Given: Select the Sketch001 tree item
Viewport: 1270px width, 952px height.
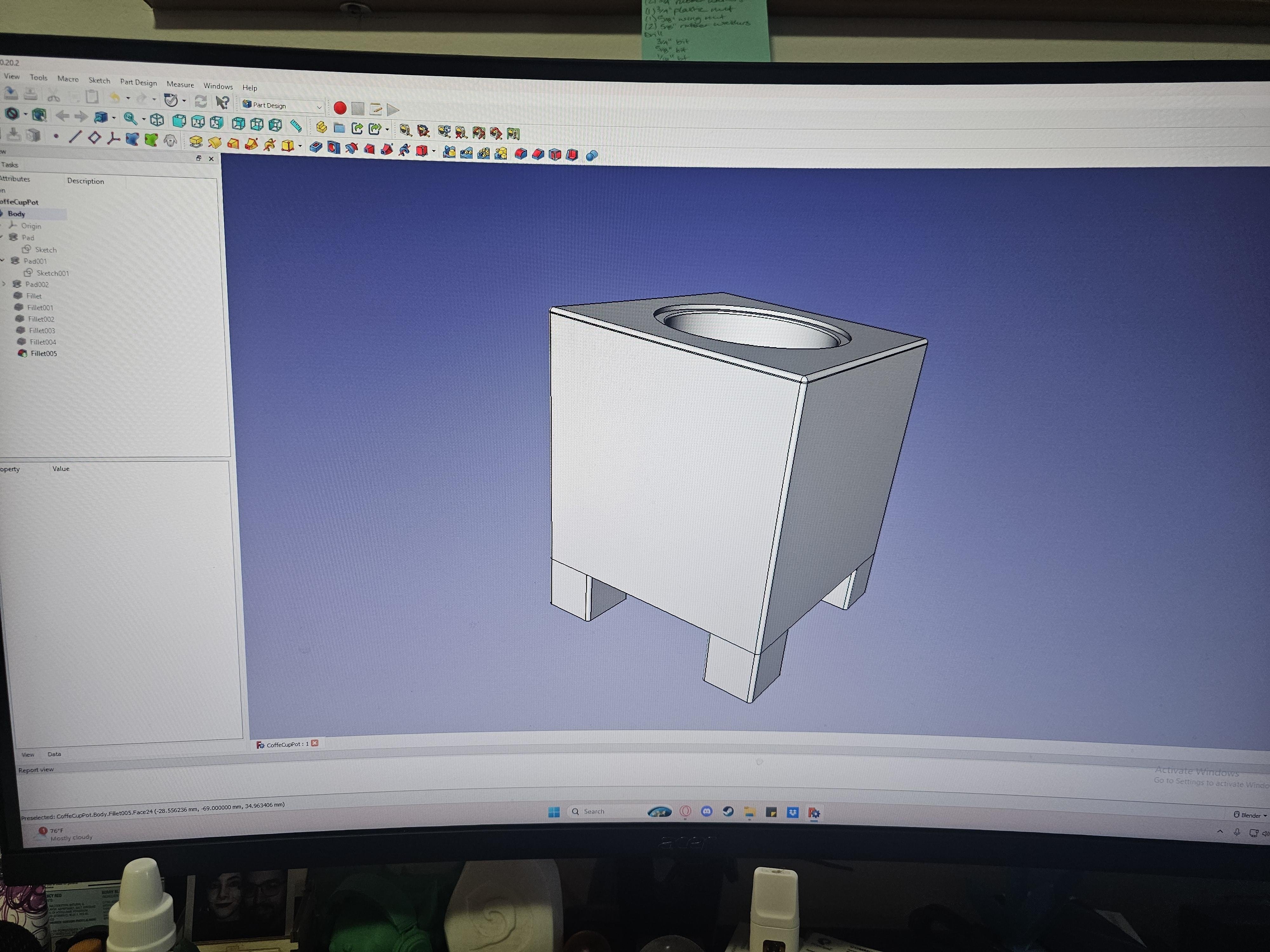Looking at the screenshot, I should tap(46, 273).
